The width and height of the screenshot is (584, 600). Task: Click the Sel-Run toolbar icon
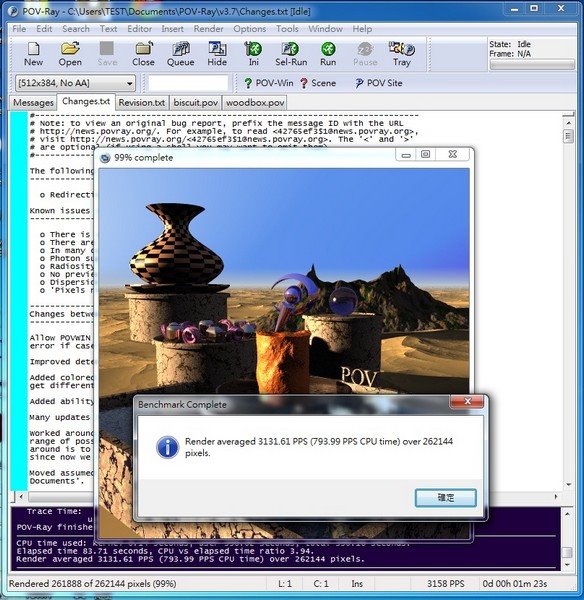tap(291, 54)
